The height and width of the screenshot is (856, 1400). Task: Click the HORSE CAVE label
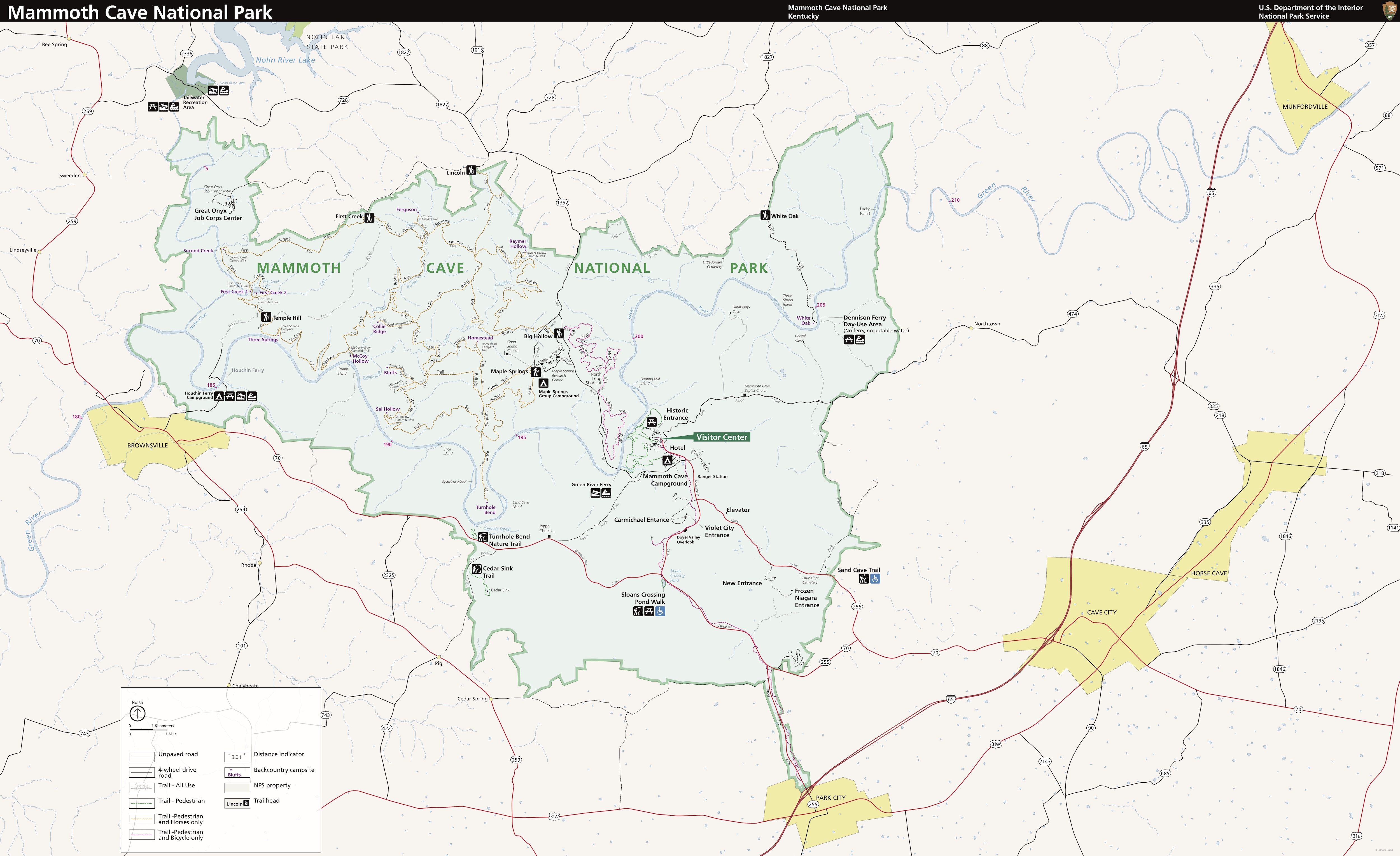click(x=1208, y=573)
